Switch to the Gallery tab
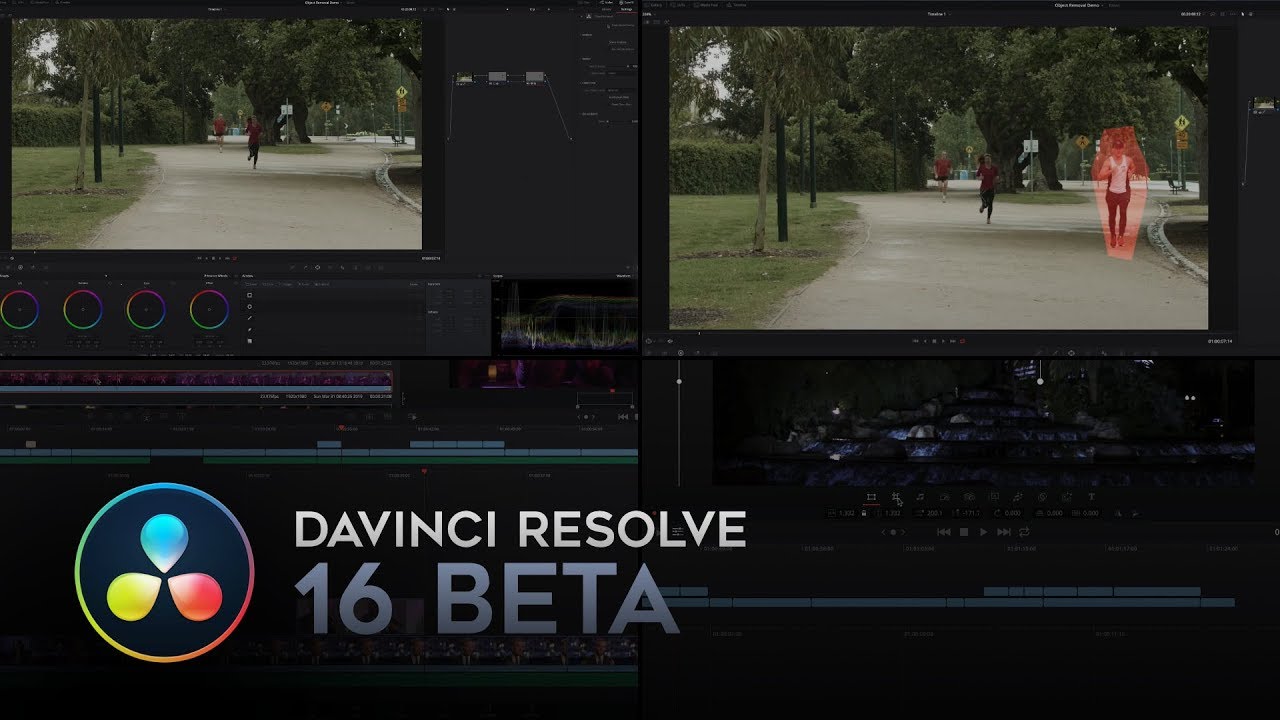 pos(654,5)
